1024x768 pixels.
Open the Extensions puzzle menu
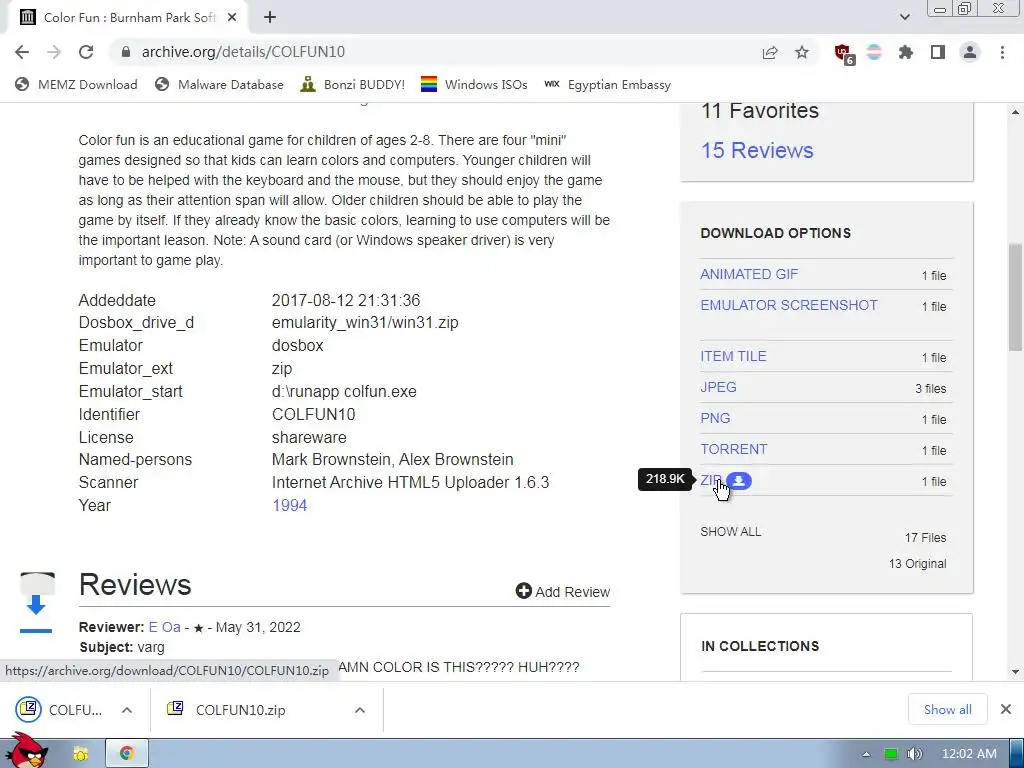click(x=906, y=52)
